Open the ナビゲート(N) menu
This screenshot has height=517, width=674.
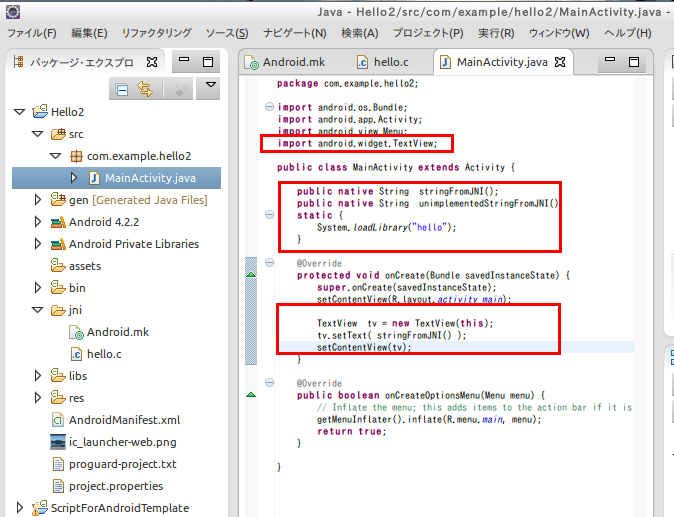(295, 33)
